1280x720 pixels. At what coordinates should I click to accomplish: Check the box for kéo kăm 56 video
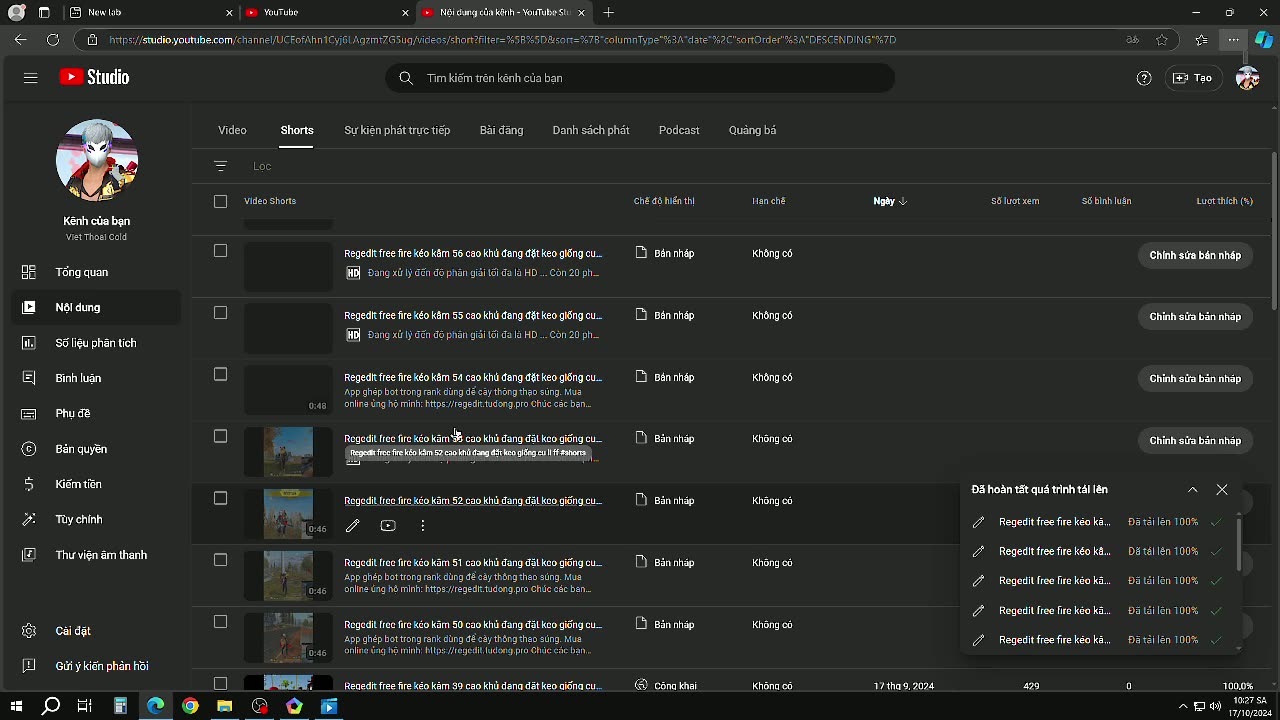point(221,251)
